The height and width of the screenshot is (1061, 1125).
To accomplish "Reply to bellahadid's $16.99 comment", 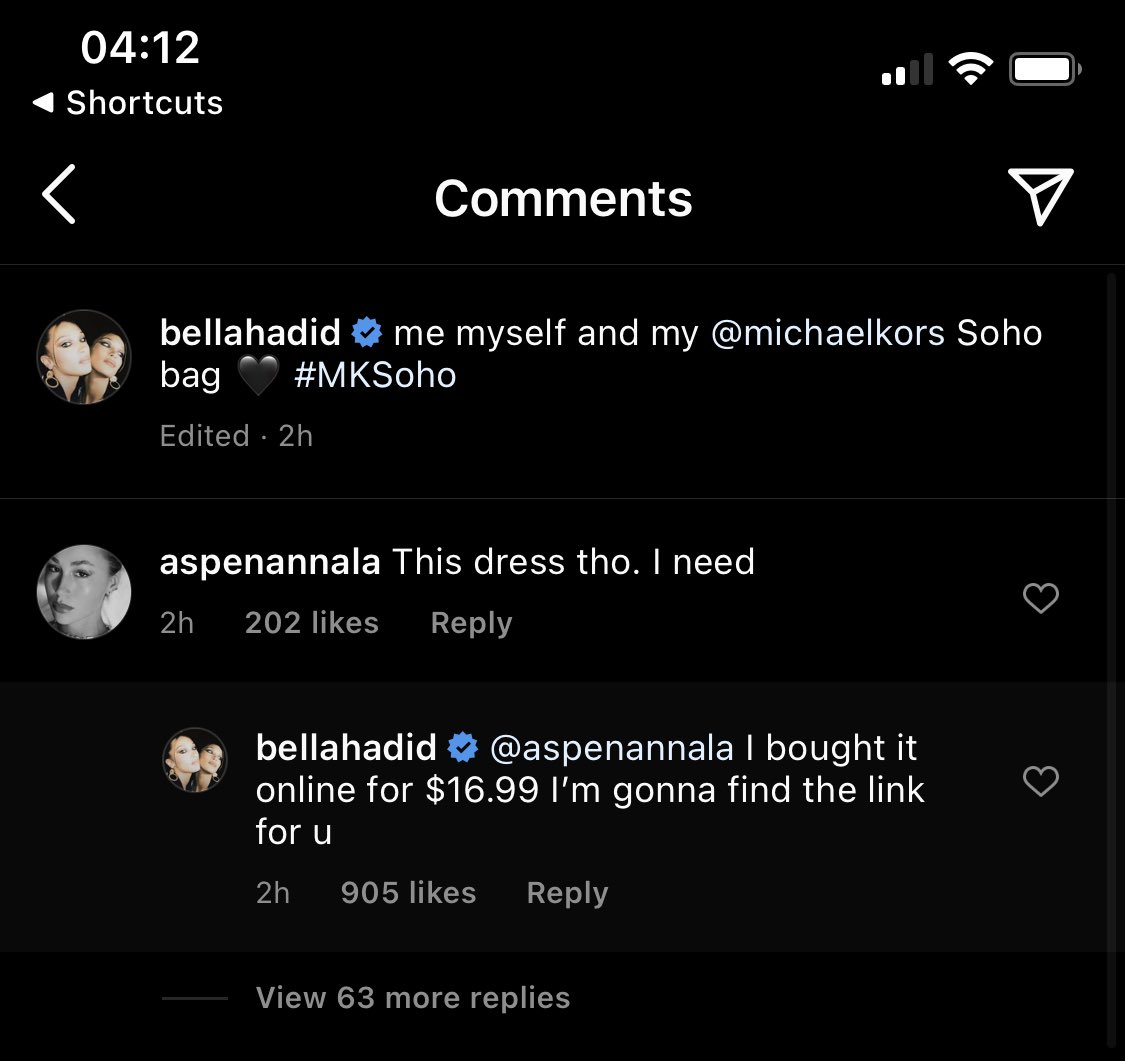I will click(x=567, y=893).
